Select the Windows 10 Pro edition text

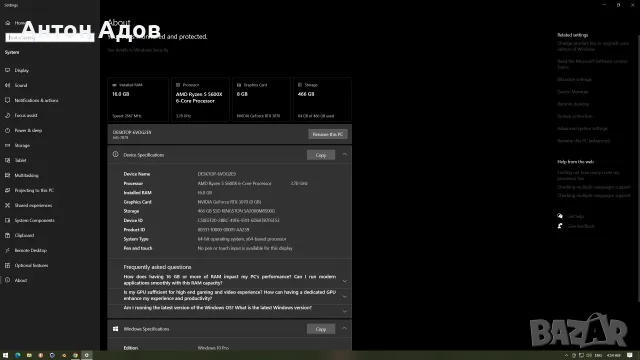point(213,348)
